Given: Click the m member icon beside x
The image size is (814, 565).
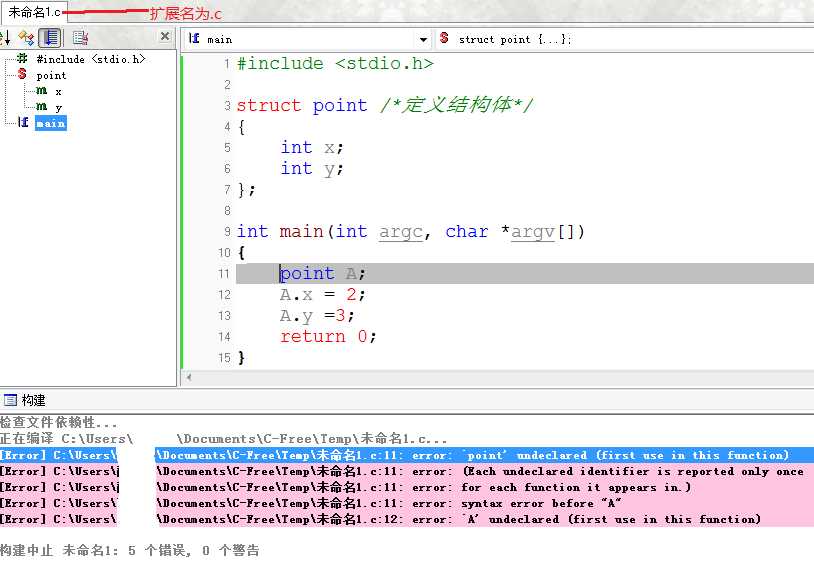Looking at the screenshot, I should point(42,90).
